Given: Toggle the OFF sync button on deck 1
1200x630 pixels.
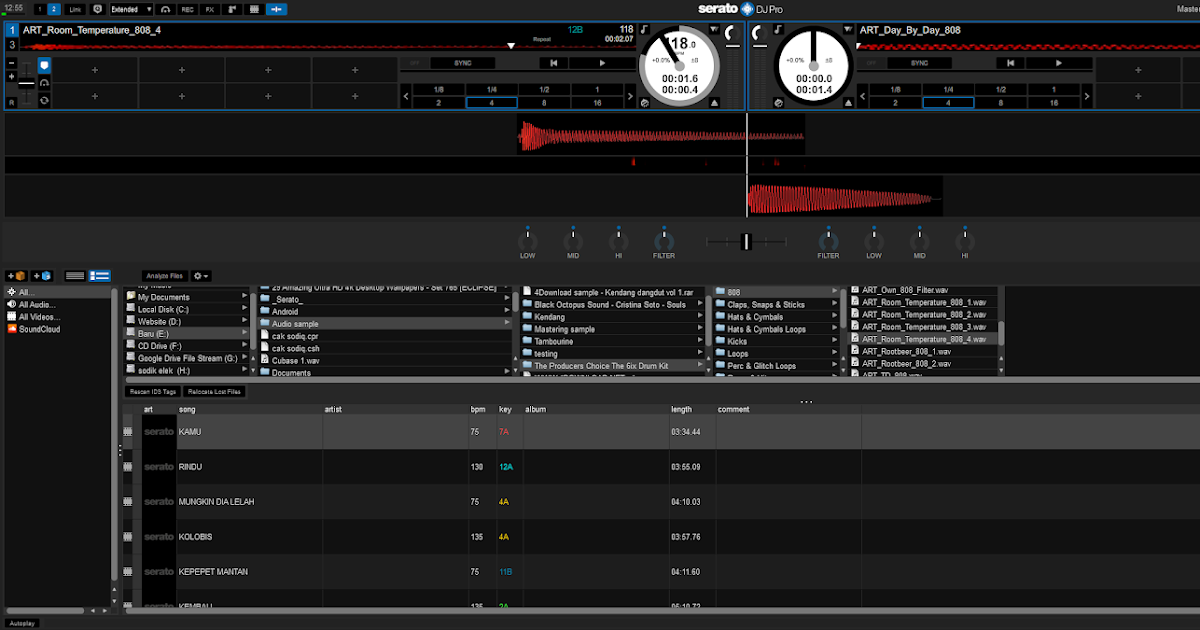Looking at the screenshot, I should pos(414,63).
